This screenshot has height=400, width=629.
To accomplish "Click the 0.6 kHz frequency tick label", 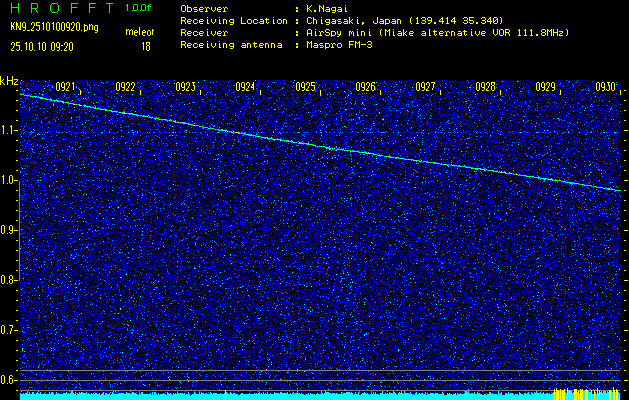I will tap(9, 380).
